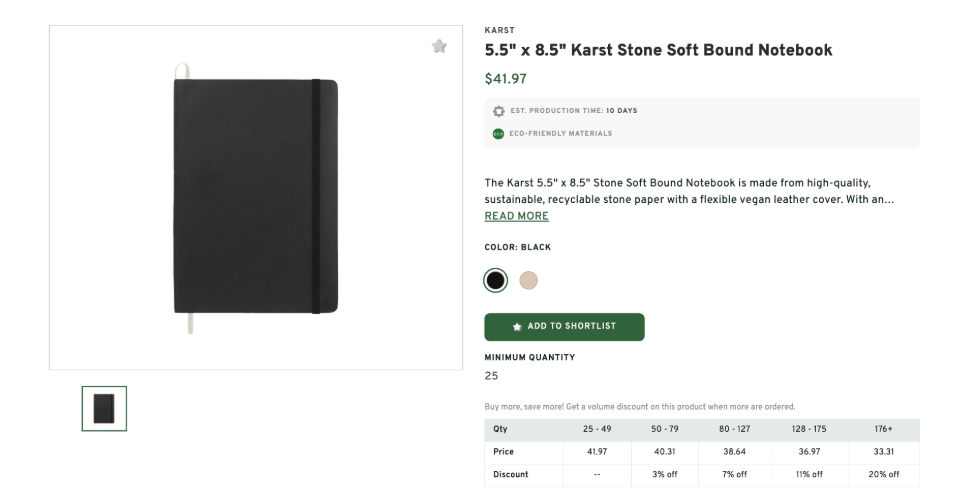Image resolution: width=972 pixels, height=492 pixels.
Task: Click the gear icon beside production time
Action: pos(498,111)
